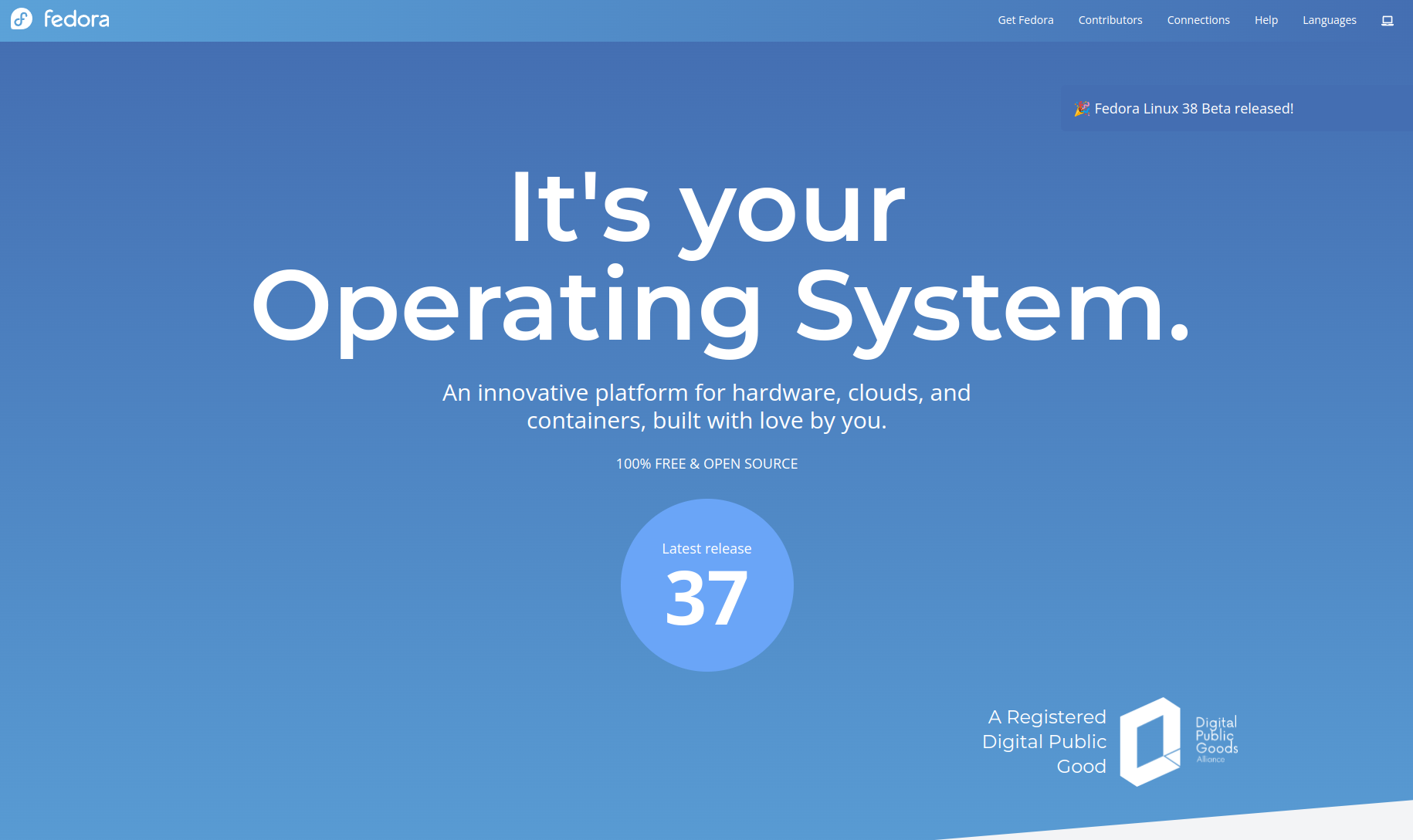Click the laptop theme icon in navbar
The height and width of the screenshot is (840, 1413).
pos(1388,21)
